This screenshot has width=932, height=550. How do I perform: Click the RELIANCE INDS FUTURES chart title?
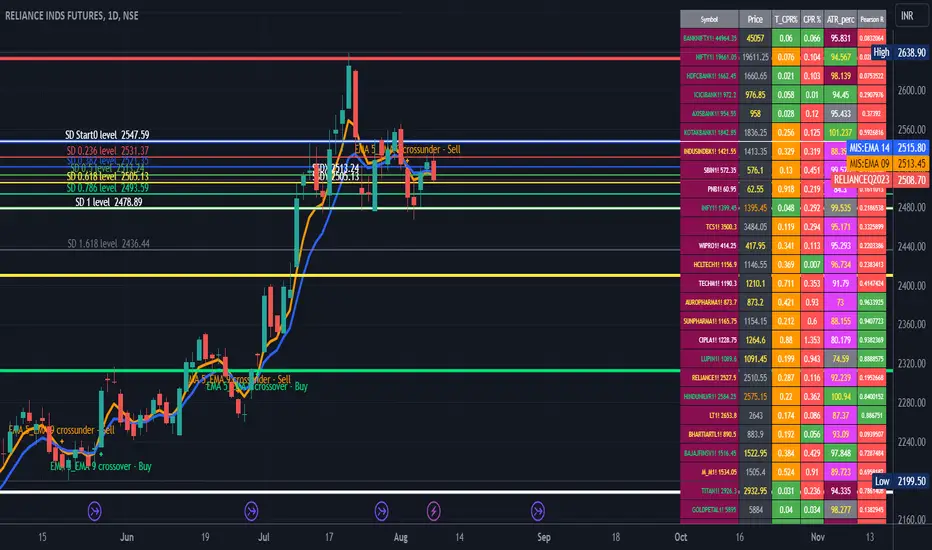(71, 16)
